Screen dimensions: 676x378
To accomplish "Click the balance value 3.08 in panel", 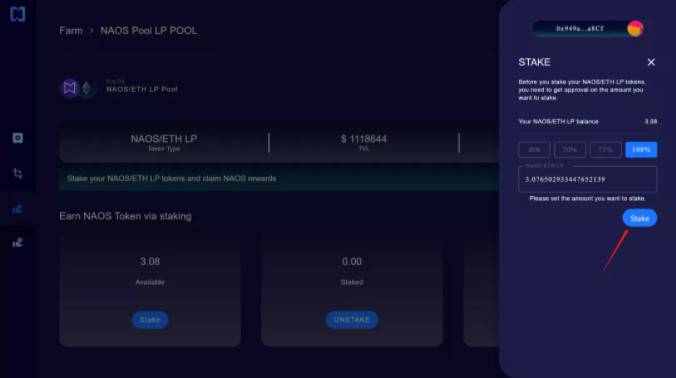I will pos(651,122).
